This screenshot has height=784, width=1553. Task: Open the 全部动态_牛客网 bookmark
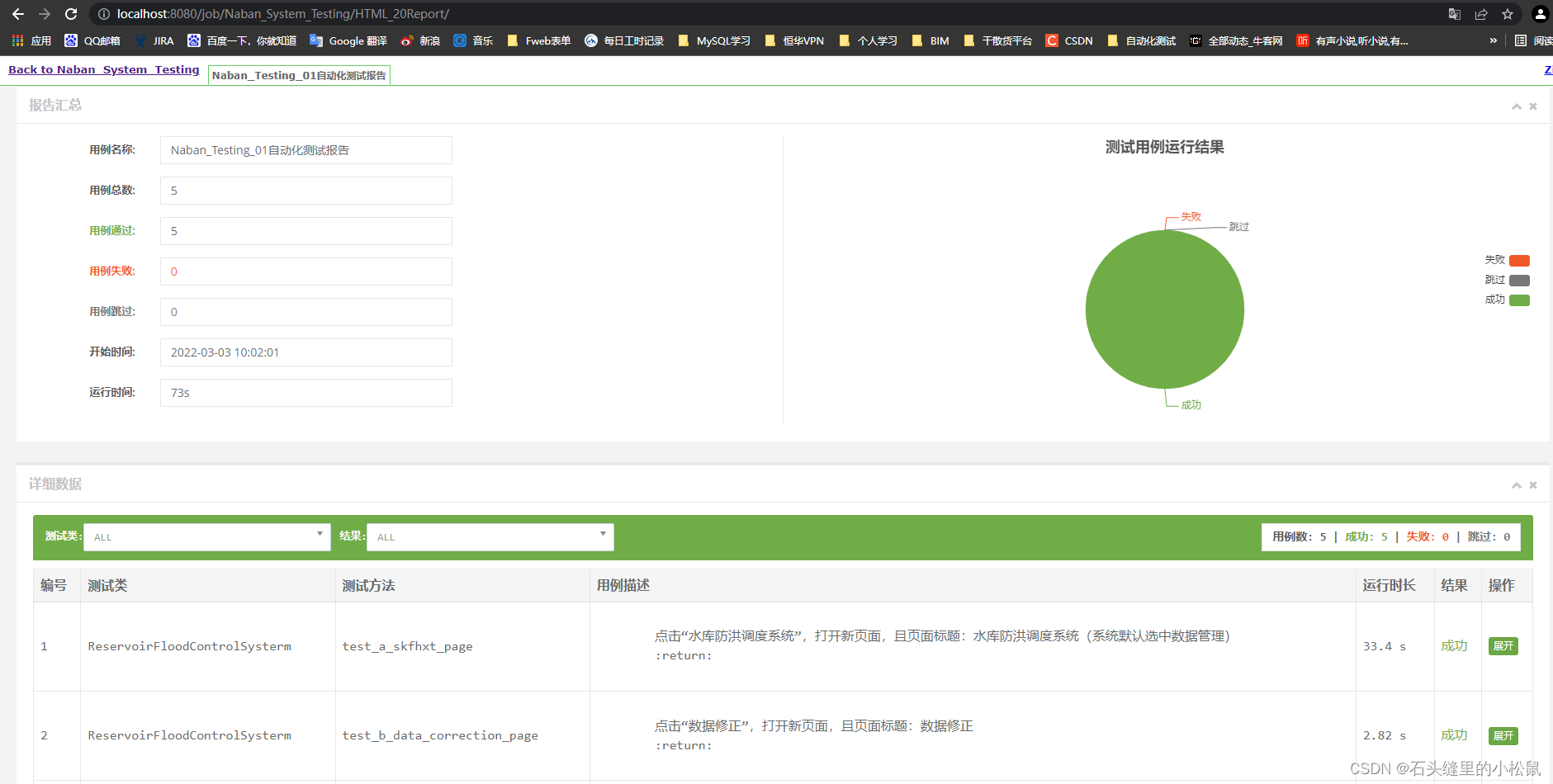pos(1236,40)
